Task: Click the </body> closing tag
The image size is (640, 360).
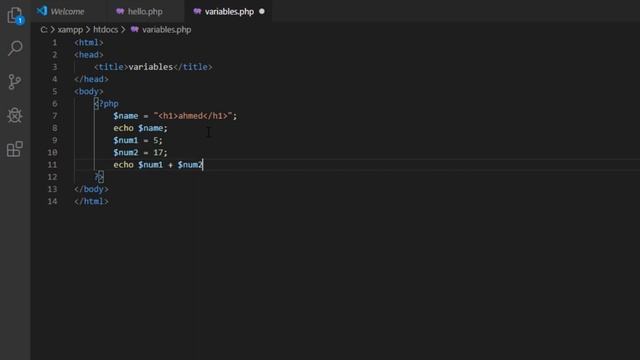Action: 91,189
